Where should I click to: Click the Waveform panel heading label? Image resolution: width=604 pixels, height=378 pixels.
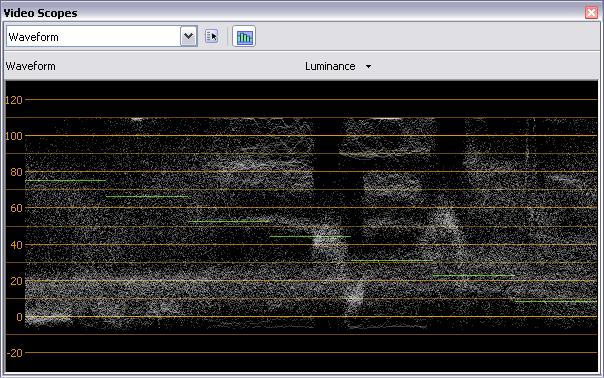(30, 66)
